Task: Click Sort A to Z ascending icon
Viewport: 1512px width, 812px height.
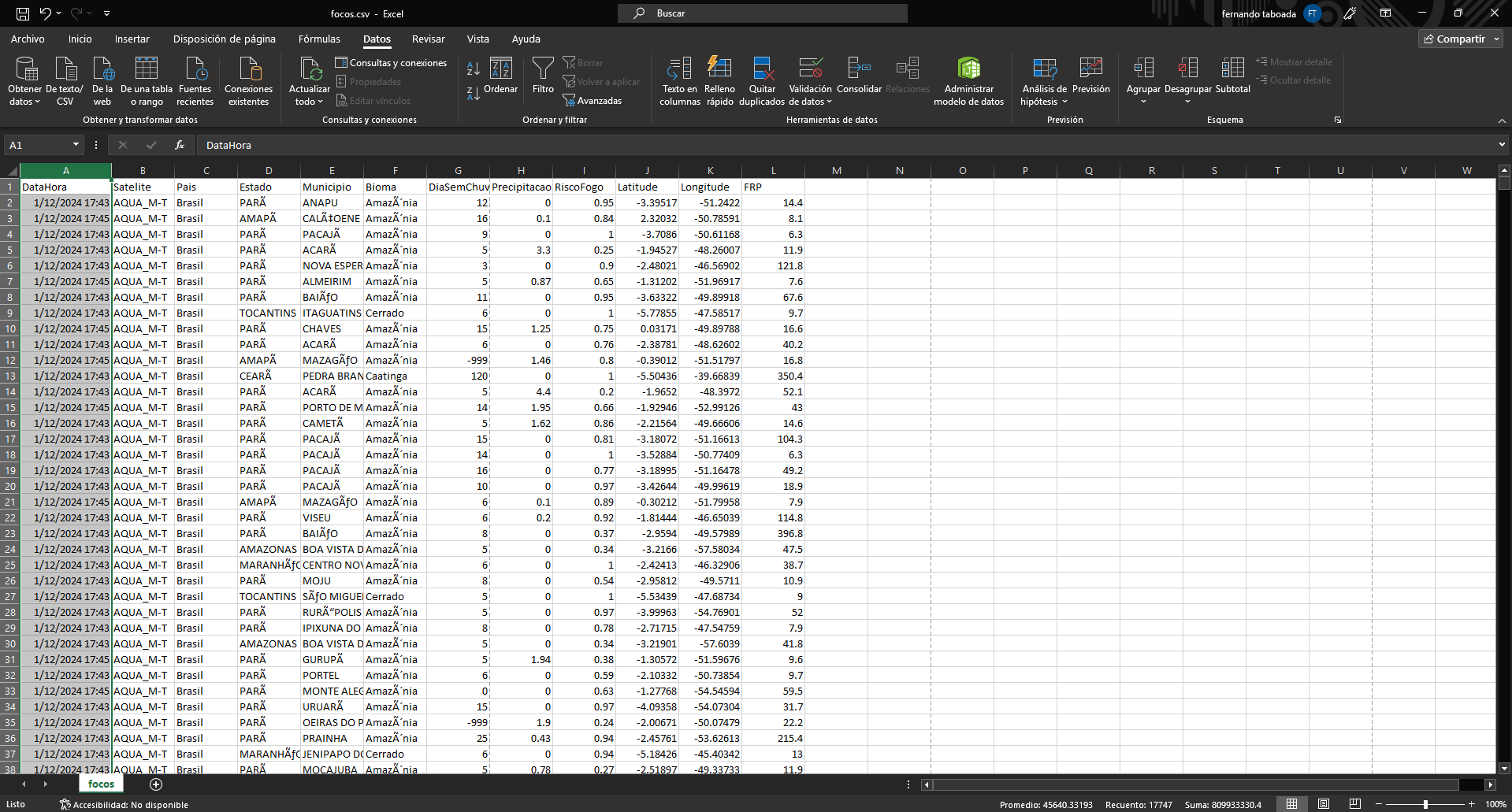Action: (473, 69)
